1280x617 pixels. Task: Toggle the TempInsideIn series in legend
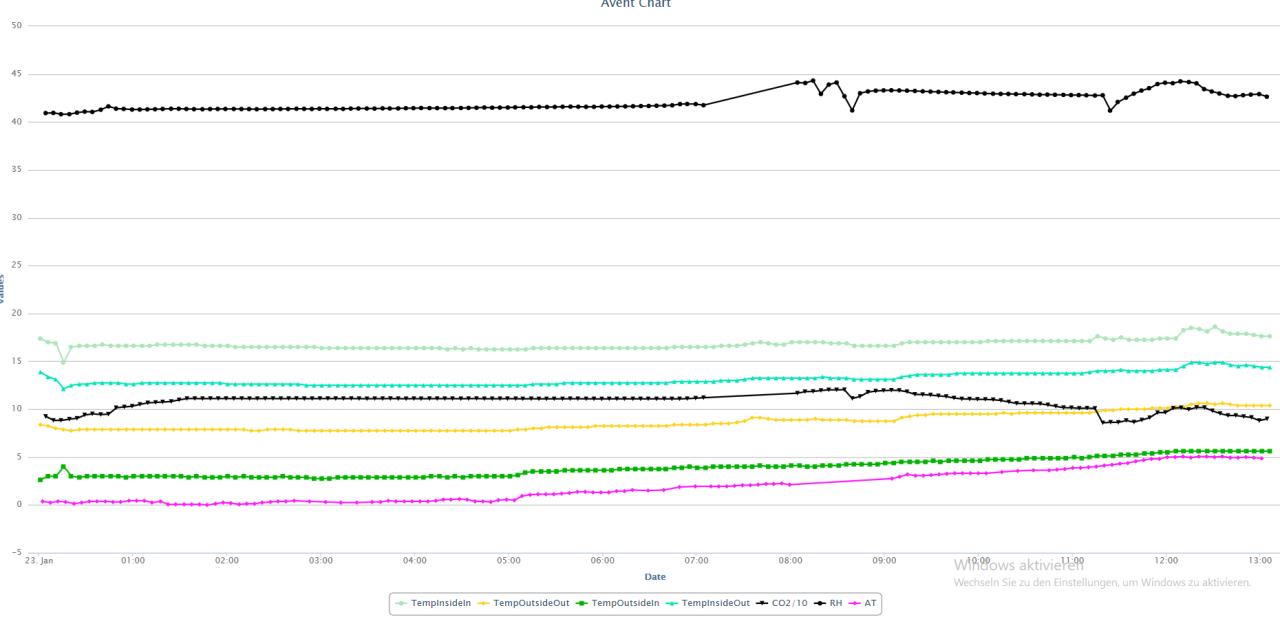pos(434,603)
